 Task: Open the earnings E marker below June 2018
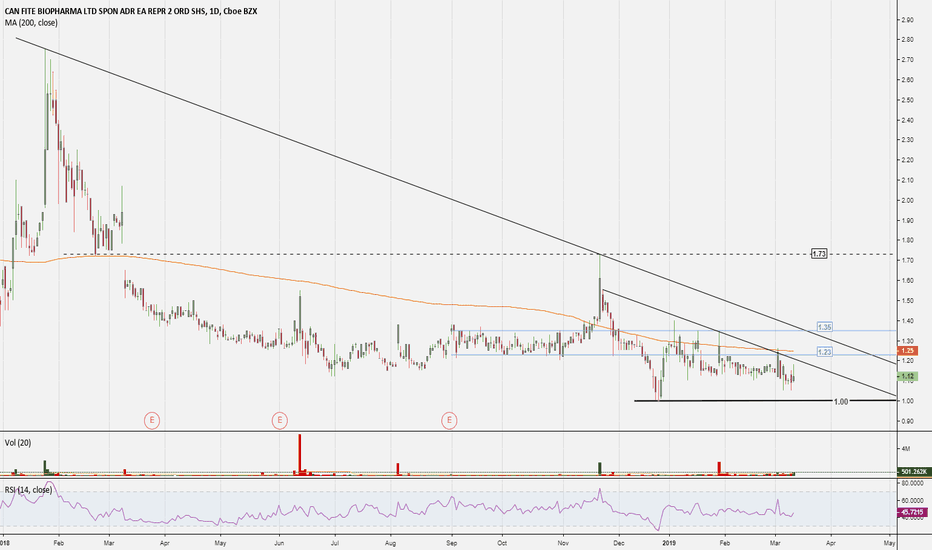pos(279,420)
